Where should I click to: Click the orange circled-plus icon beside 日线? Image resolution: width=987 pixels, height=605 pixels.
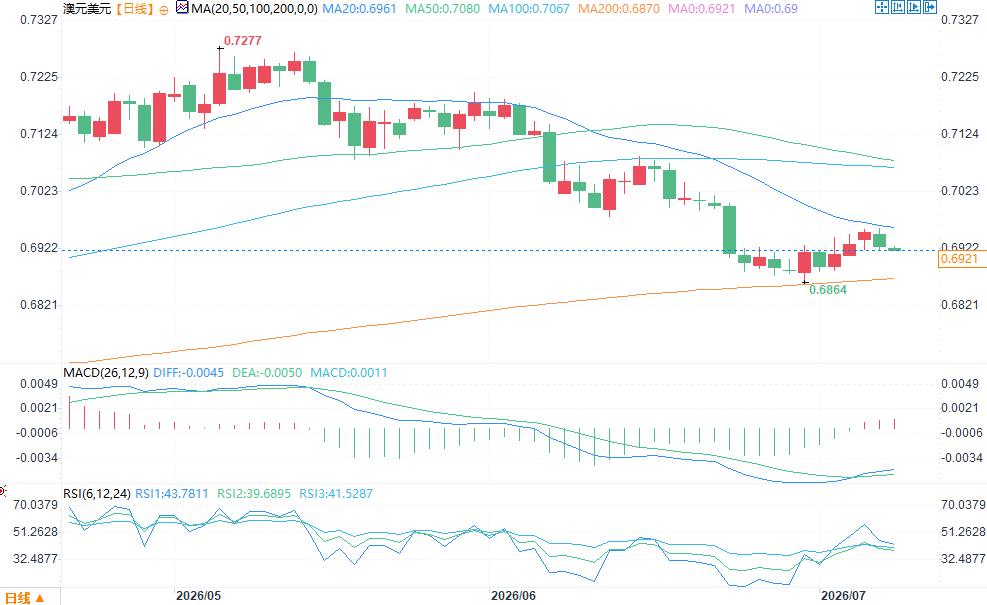[x=164, y=10]
